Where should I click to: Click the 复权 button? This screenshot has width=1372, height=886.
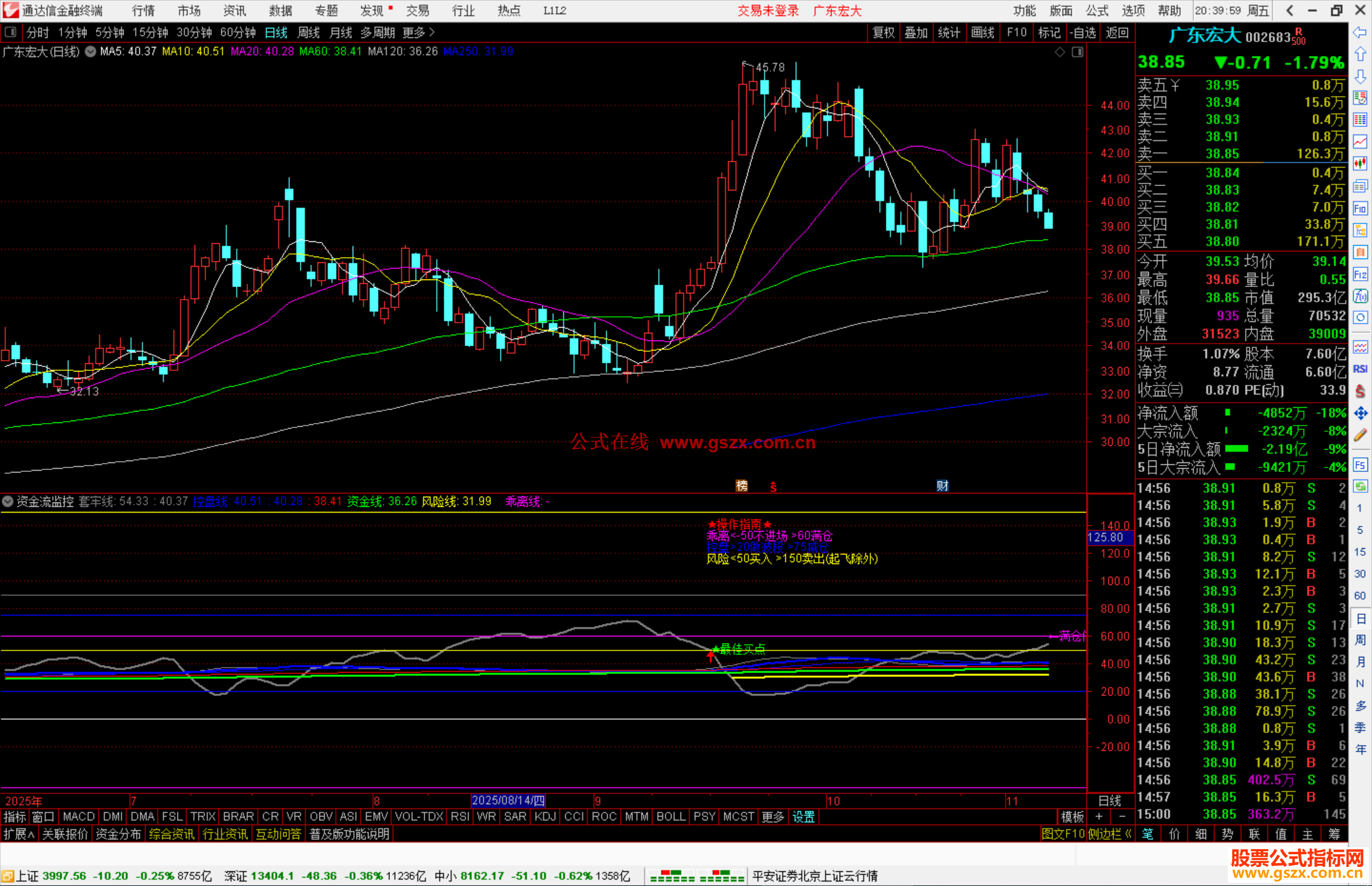[883, 32]
